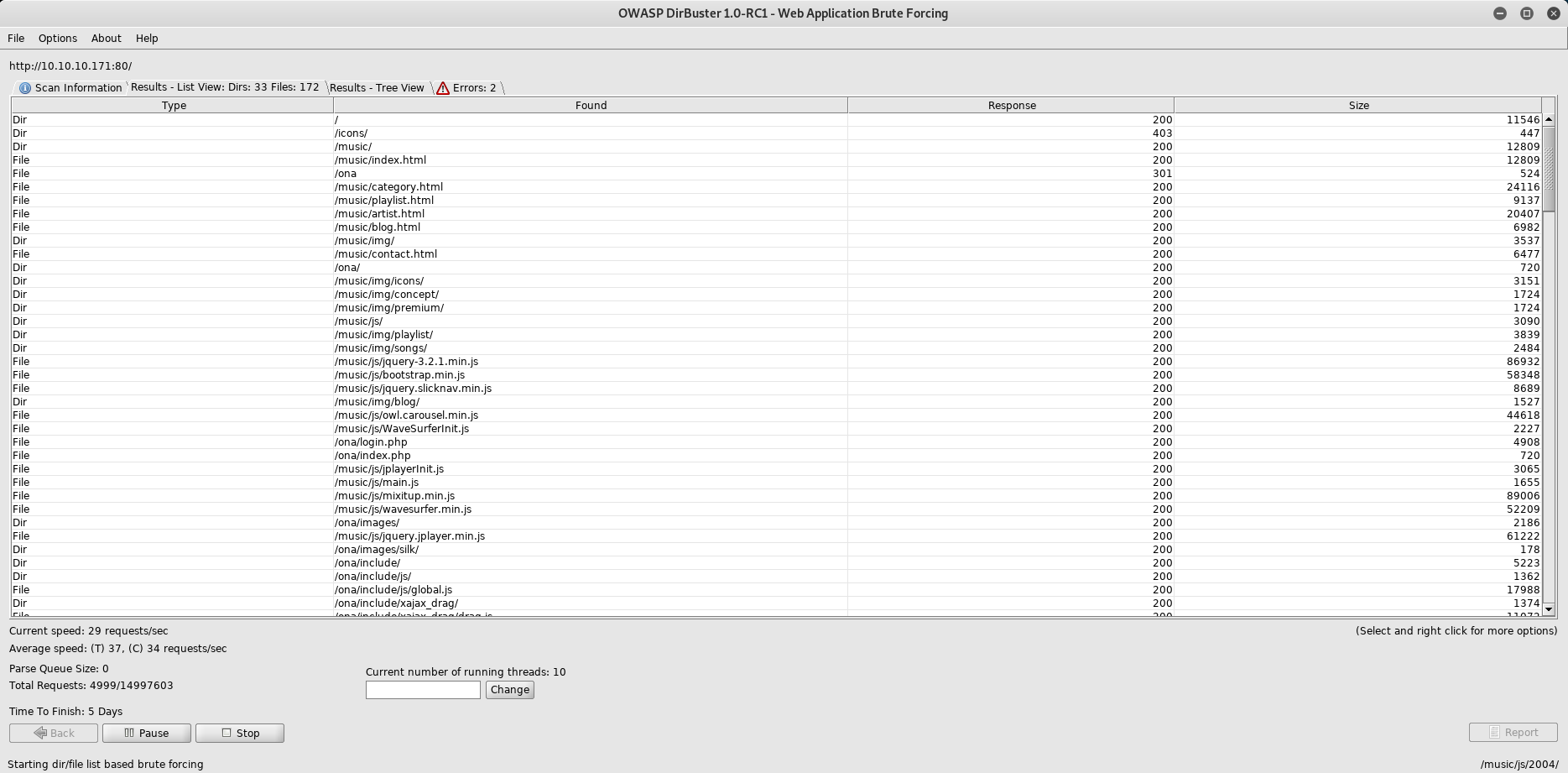
Task: Focus the thread count input field
Action: coord(423,689)
